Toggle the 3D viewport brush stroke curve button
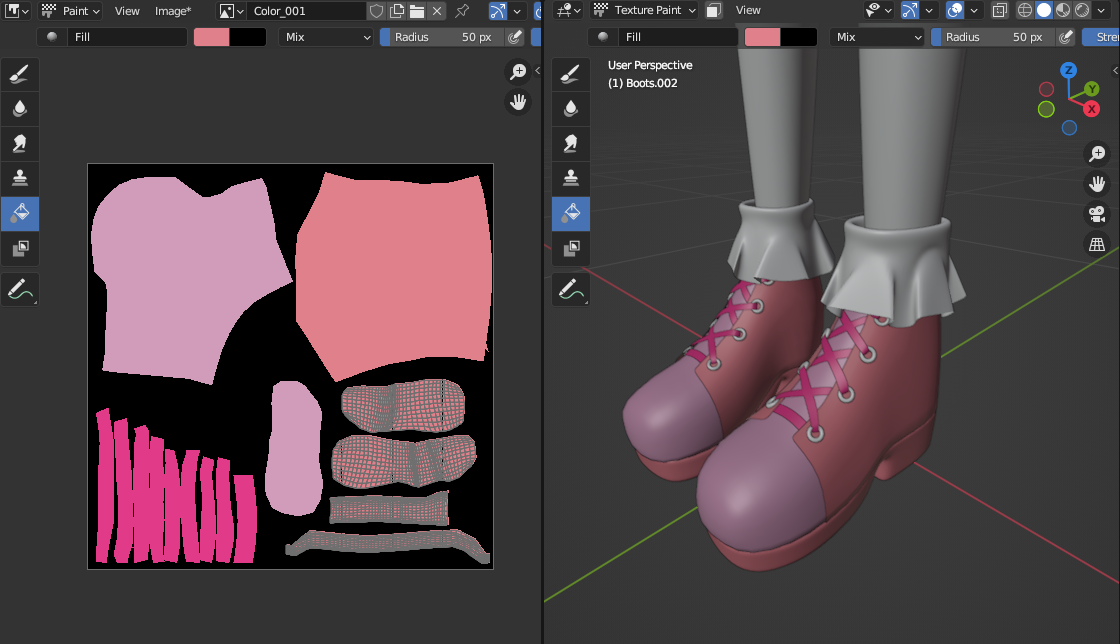Image resolution: width=1120 pixels, height=644 pixels. point(909,10)
